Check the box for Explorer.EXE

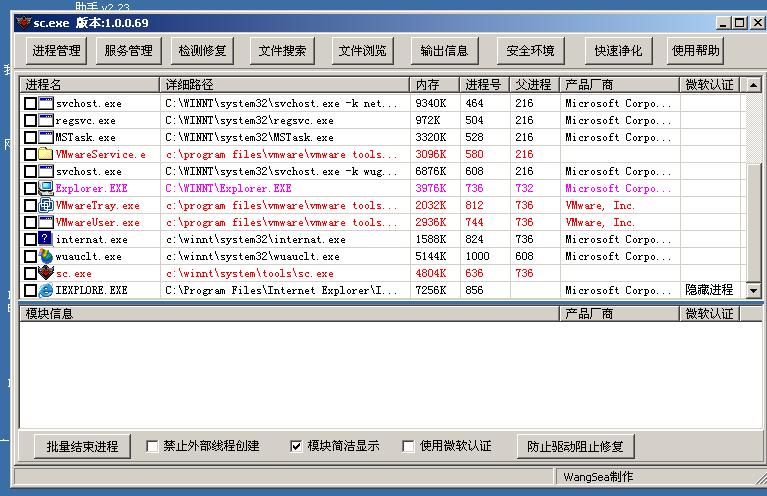coord(30,188)
